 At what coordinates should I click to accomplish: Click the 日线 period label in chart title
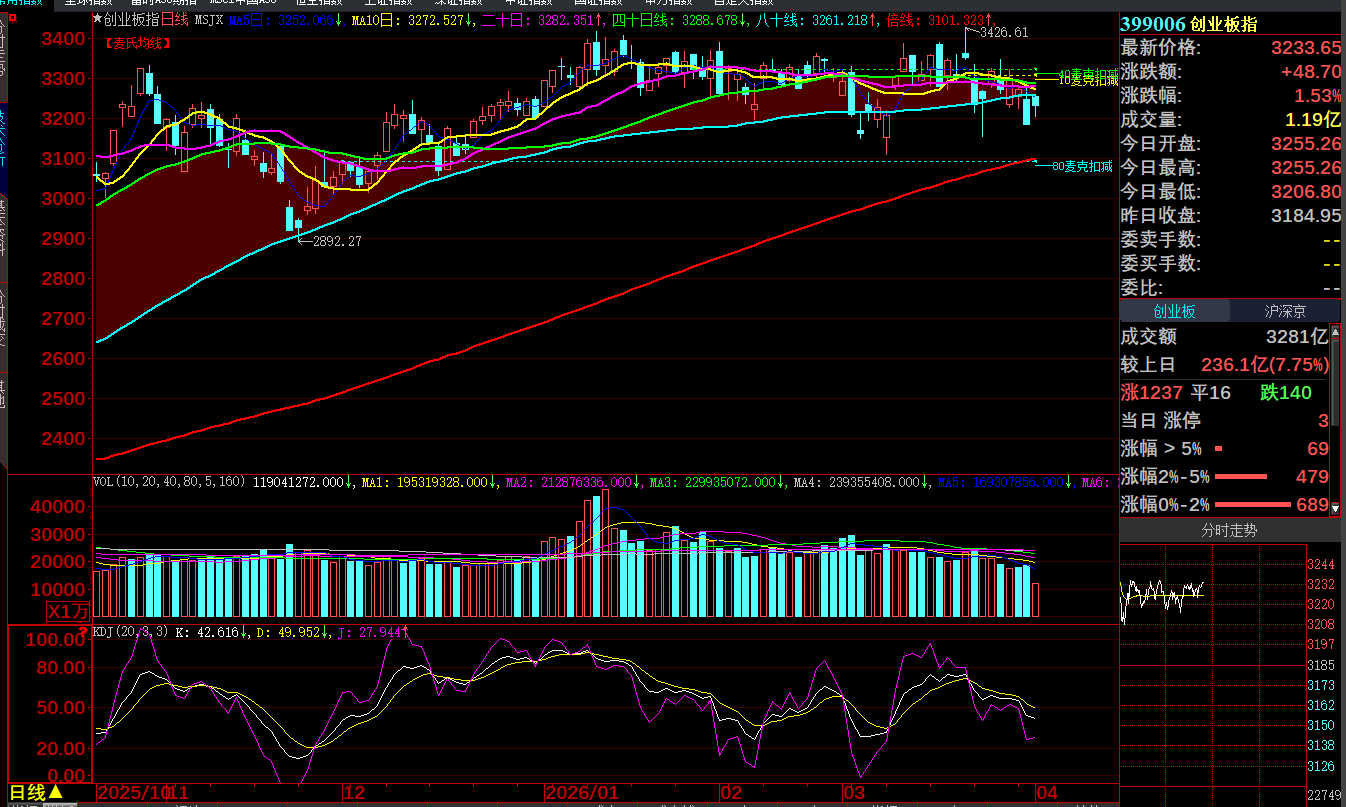(174, 19)
